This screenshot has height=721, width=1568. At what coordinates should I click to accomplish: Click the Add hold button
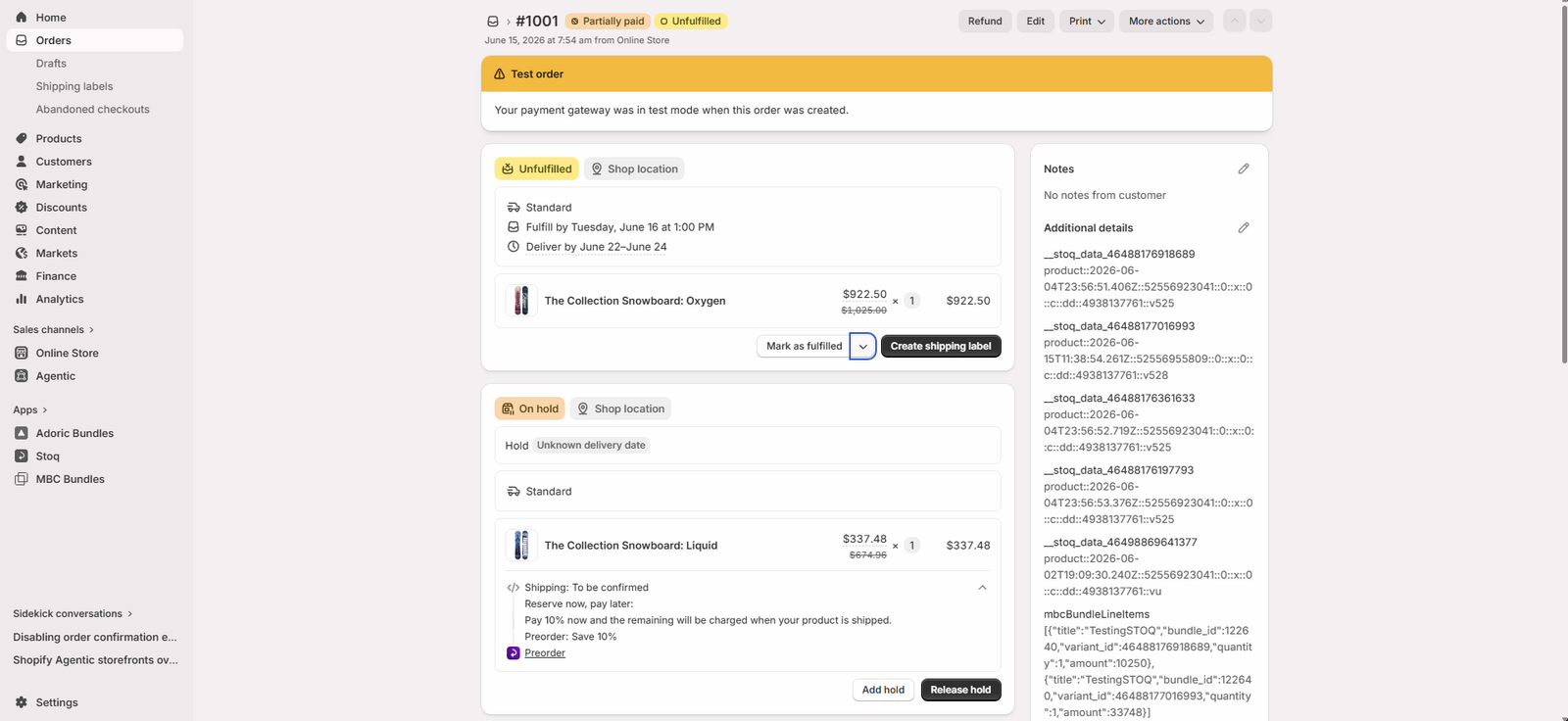pyautogui.click(x=883, y=690)
